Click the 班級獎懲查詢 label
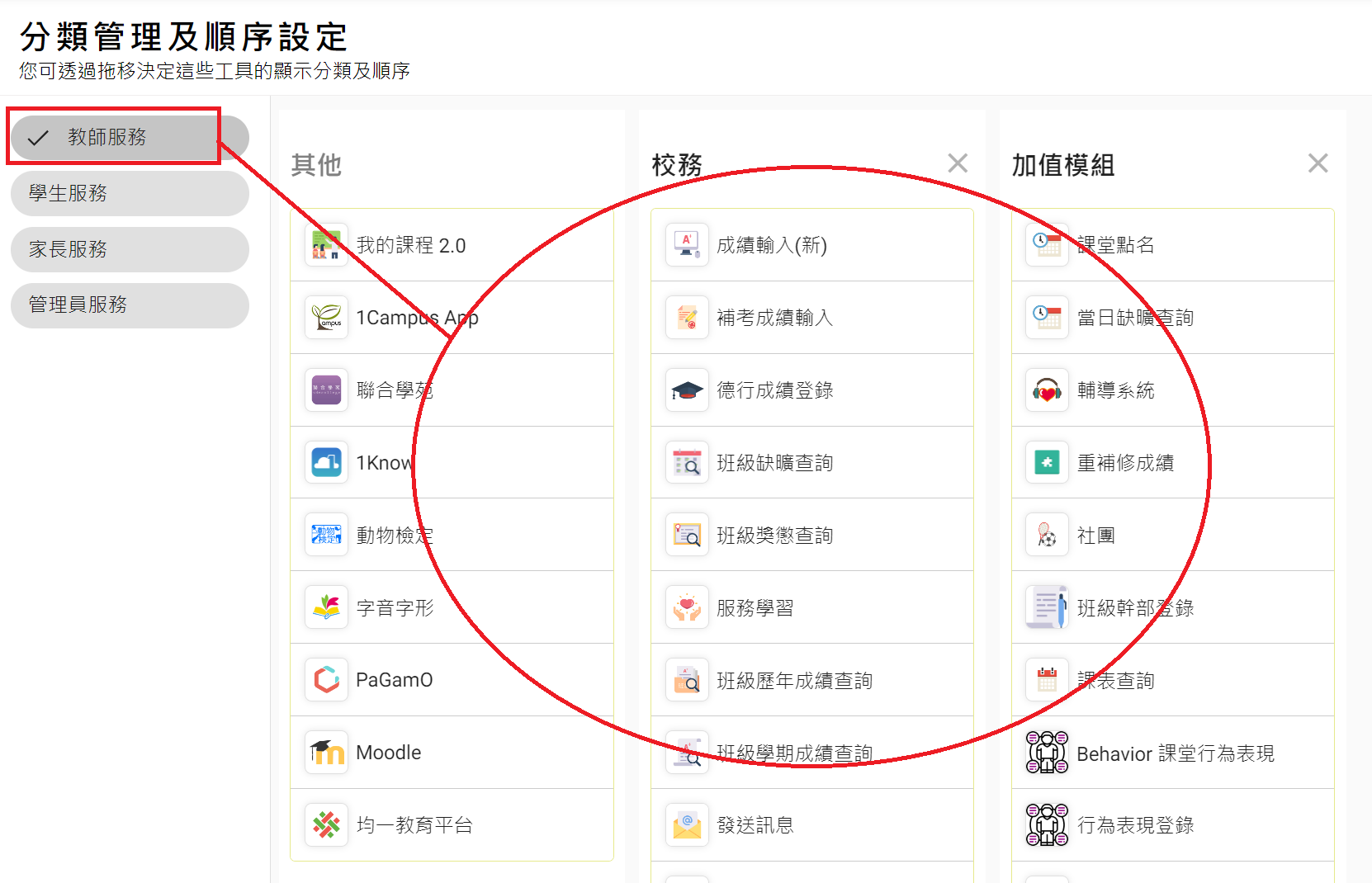The width and height of the screenshot is (1372, 883). click(x=775, y=536)
